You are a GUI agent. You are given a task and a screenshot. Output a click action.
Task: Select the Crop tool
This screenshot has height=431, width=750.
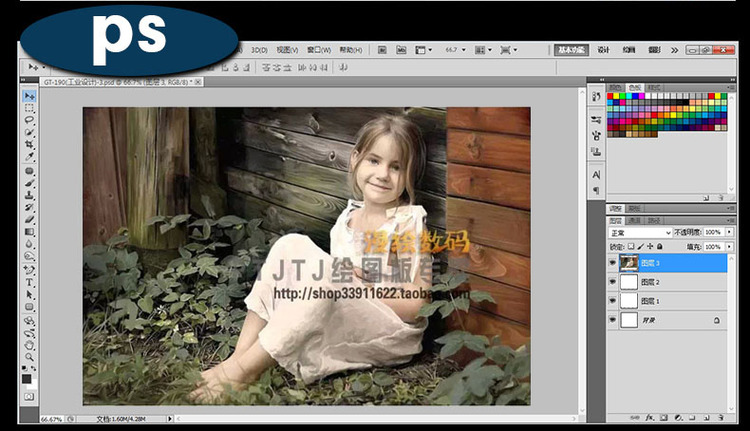click(29, 145)
